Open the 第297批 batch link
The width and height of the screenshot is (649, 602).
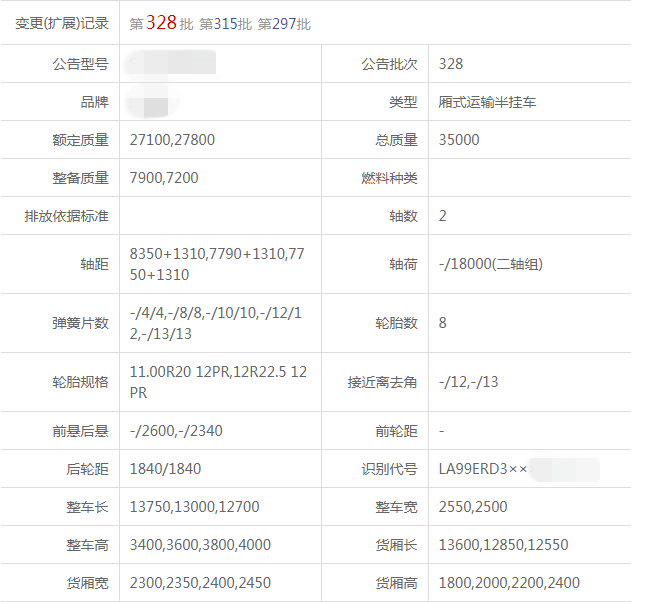(x=284, y=23)
